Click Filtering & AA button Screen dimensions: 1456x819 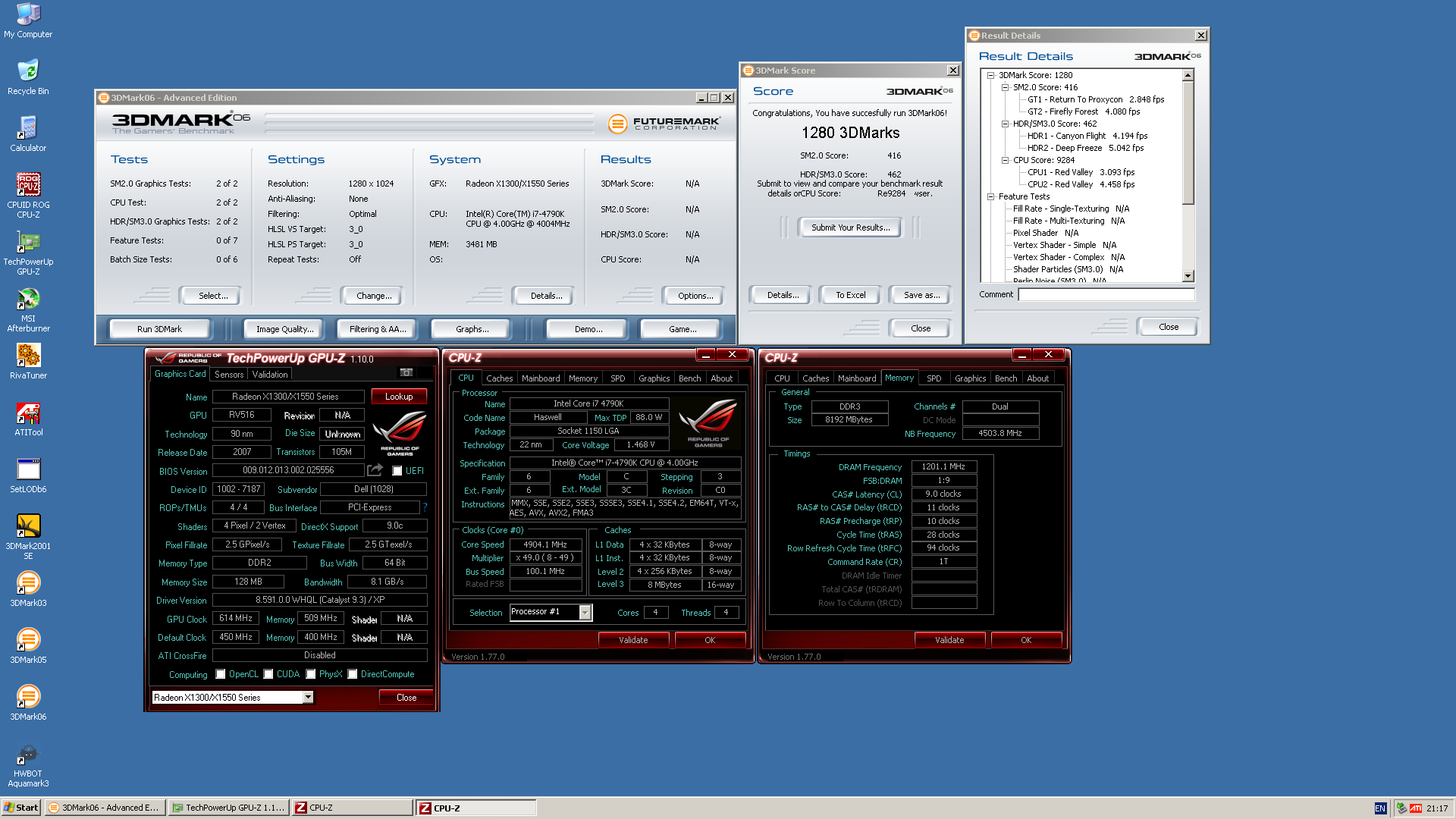378,329
